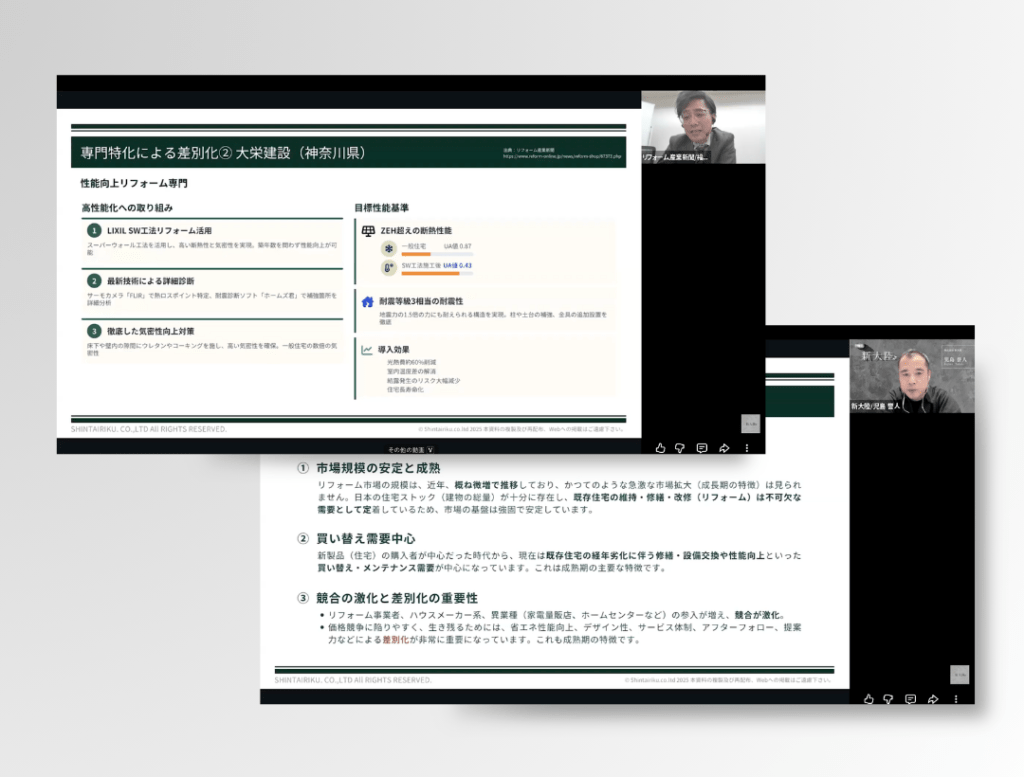The image size is (1024, 777).
Task: Share the lower video via arrow icon
Action: [x=932, y=698]
